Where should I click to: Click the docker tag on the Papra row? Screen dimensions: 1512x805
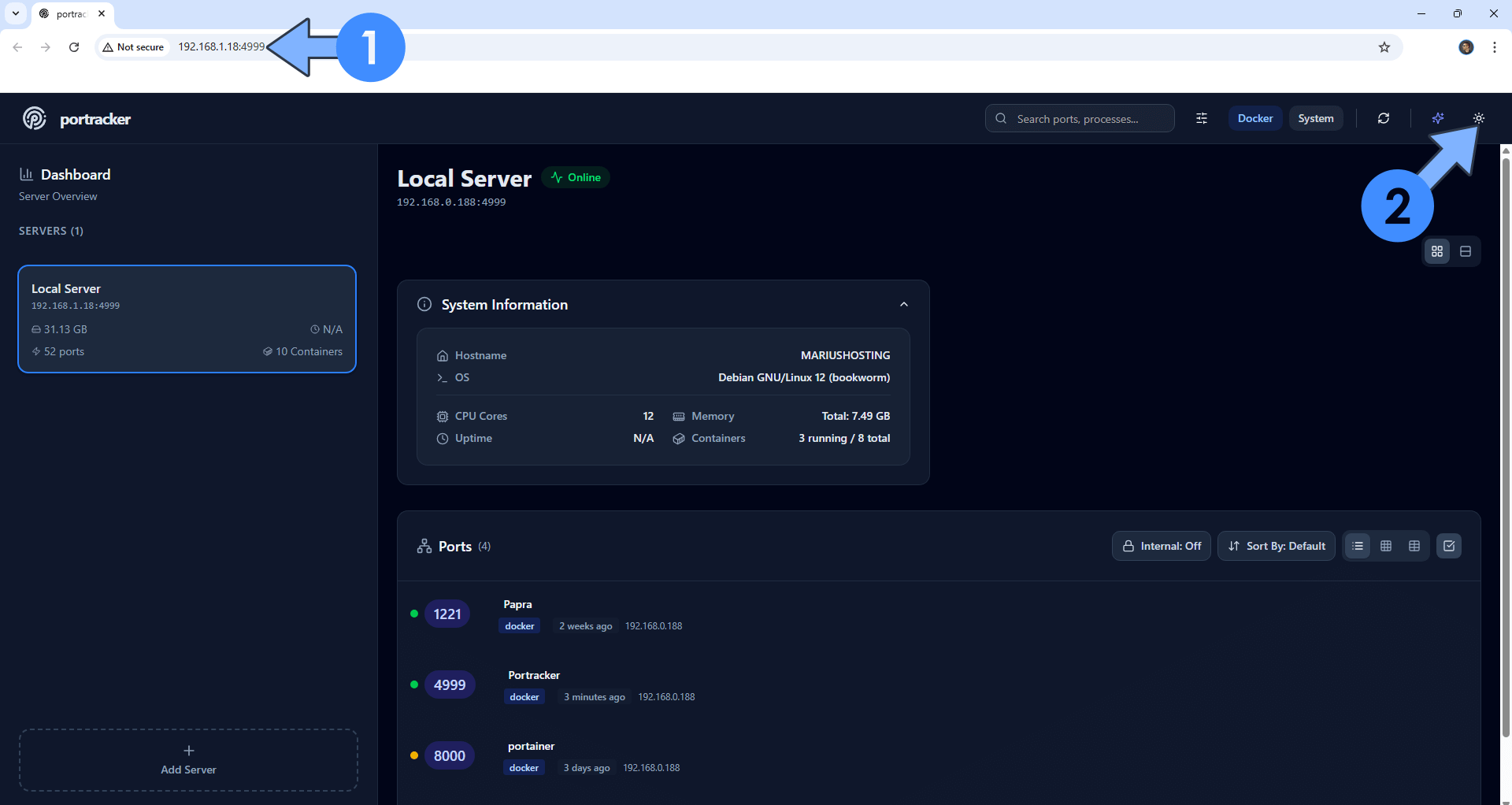click(520, 626)
